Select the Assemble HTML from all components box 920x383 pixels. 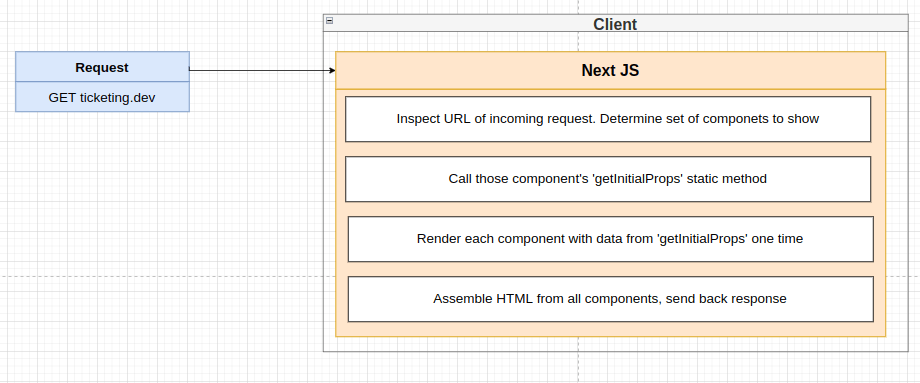click(x=610, y=299)
